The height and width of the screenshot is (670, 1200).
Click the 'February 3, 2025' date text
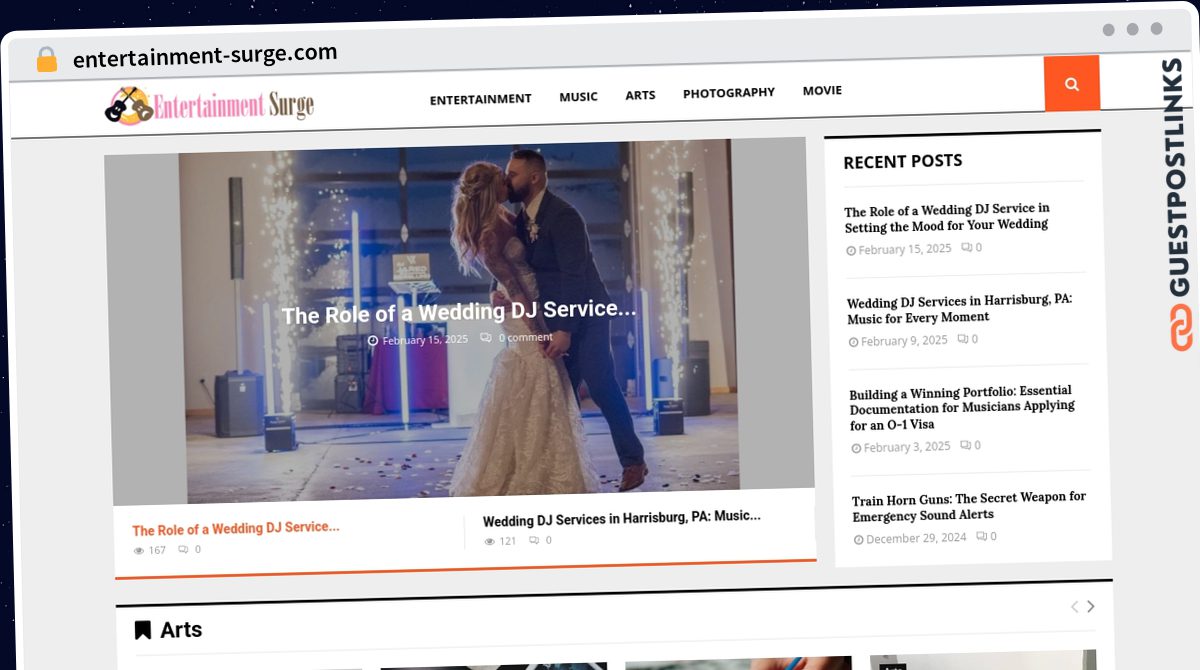point(907,447)
